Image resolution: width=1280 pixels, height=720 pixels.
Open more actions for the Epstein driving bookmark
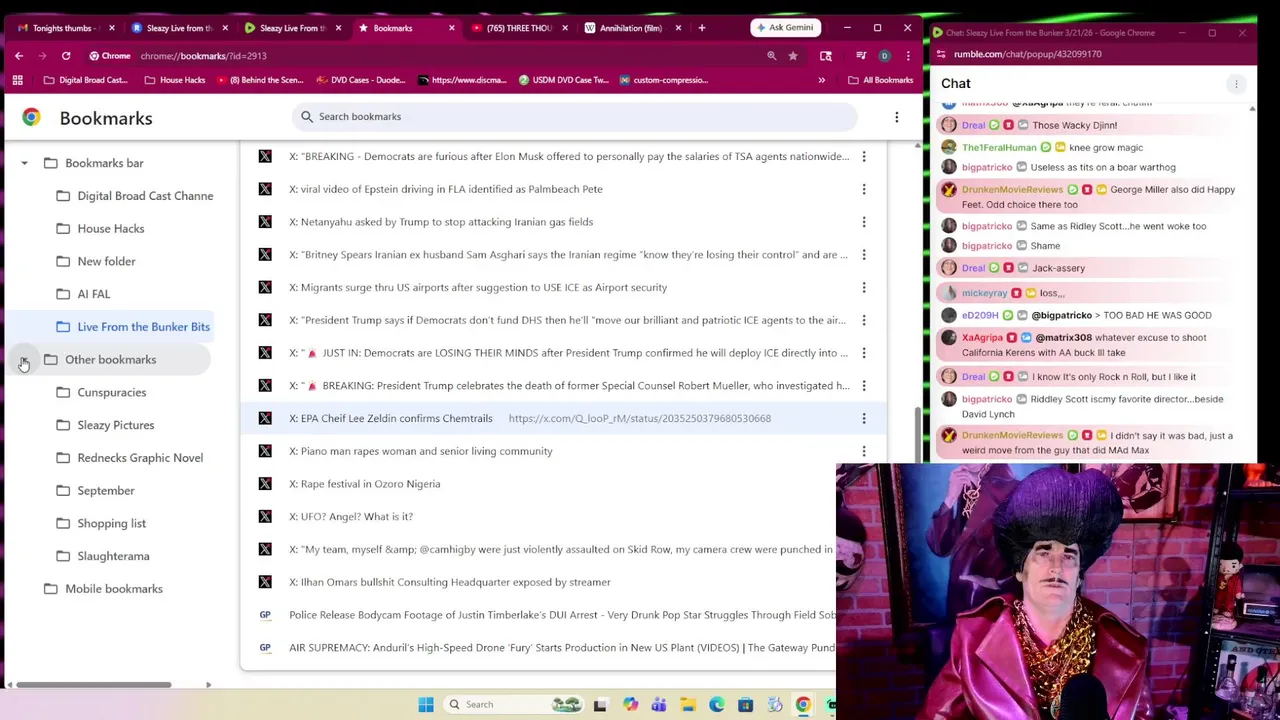click(864, 189)
